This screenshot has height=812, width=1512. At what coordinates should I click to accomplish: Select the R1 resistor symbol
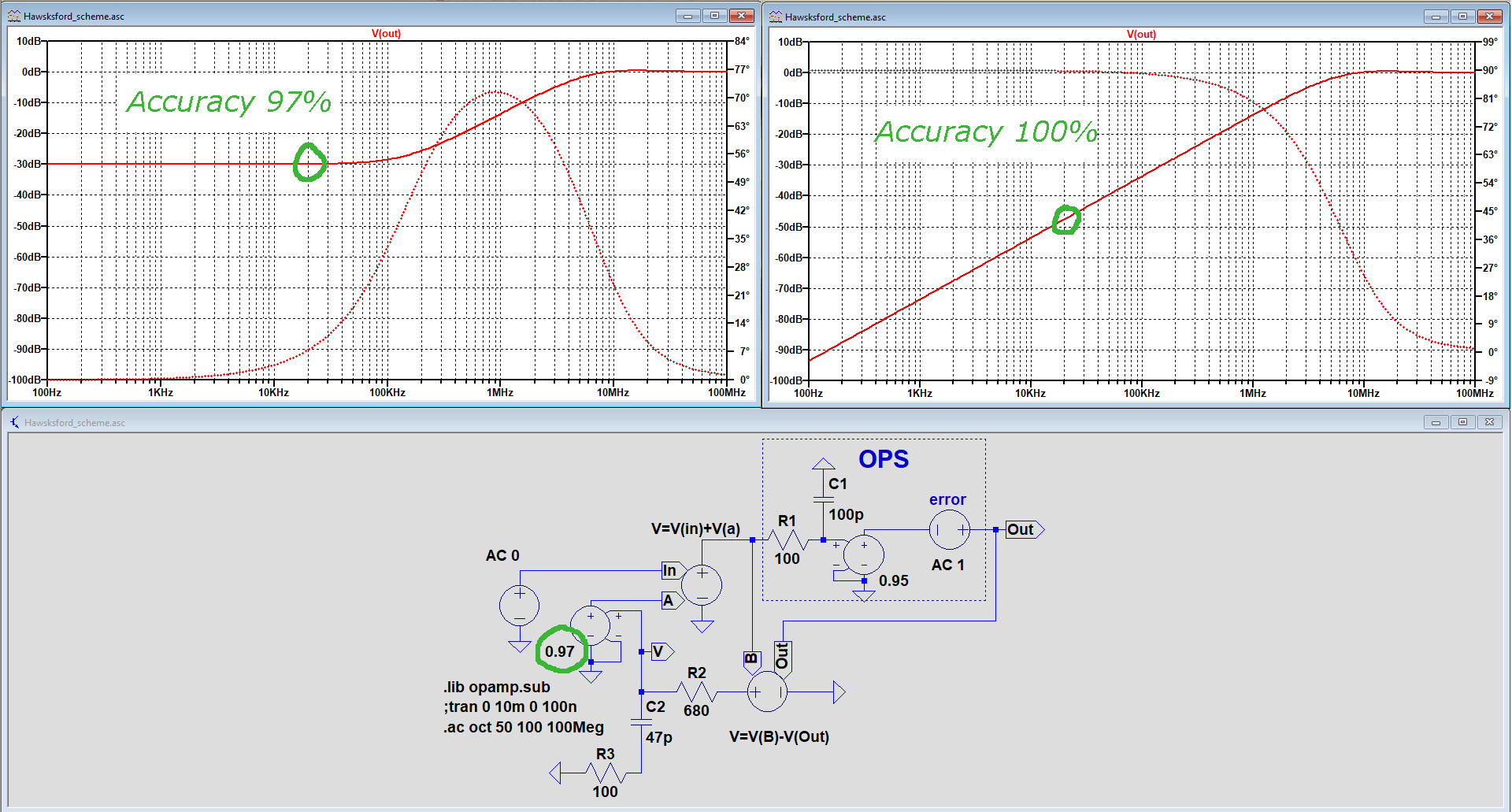click(787, 540)
